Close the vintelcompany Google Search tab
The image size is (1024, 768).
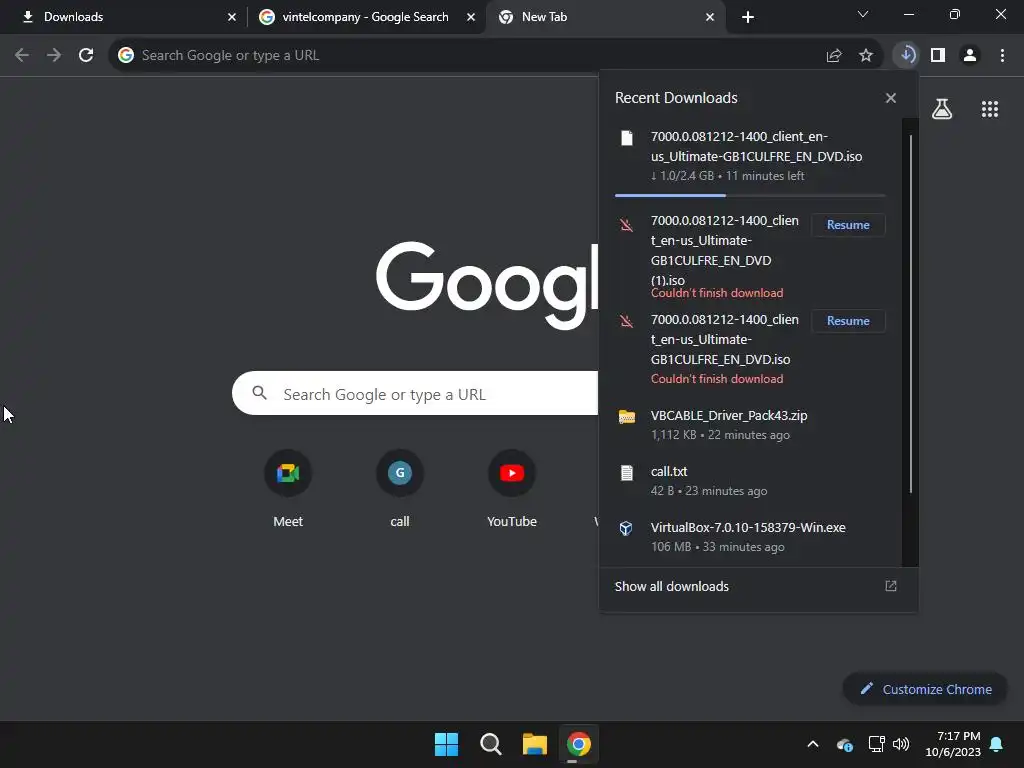(x=471, y=17)
